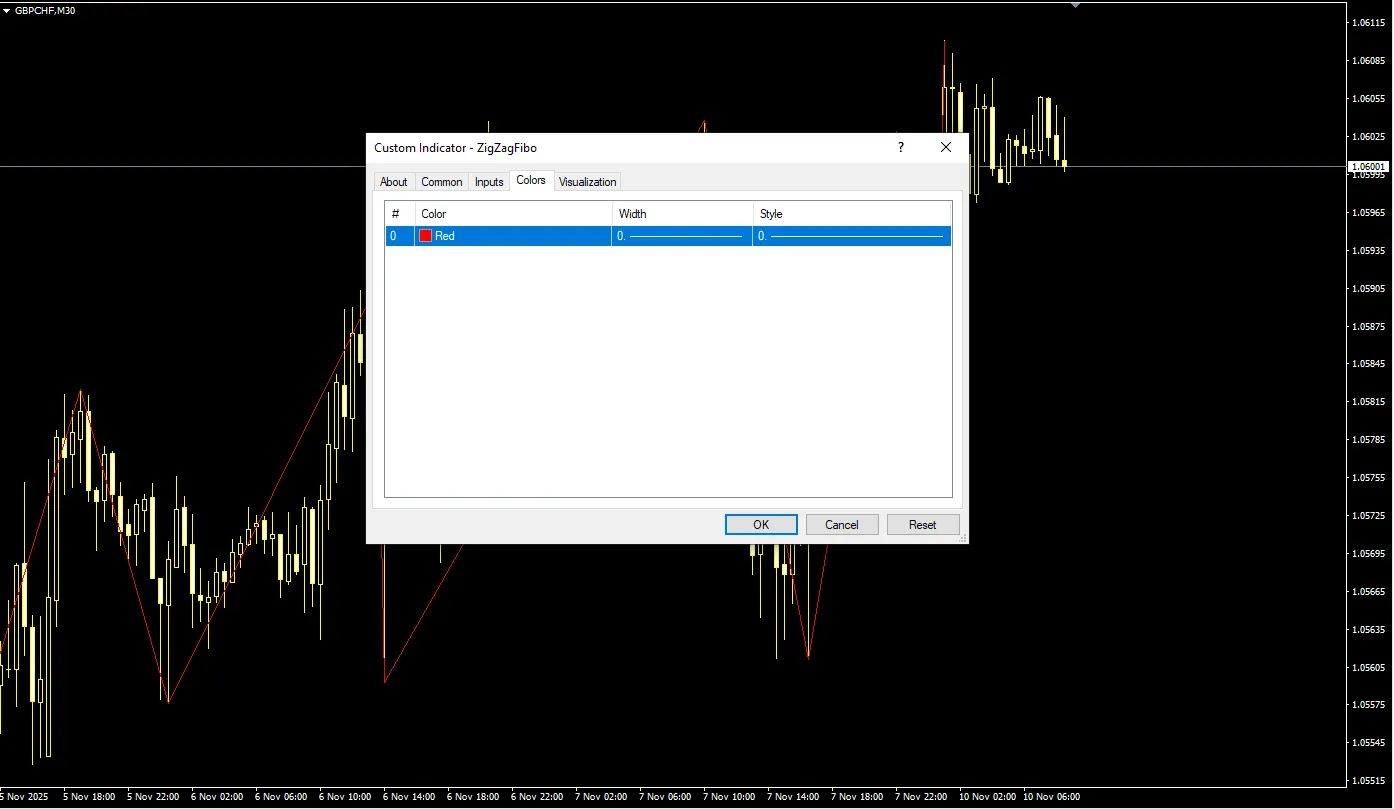Click the question mark help icon

point(900,148)
